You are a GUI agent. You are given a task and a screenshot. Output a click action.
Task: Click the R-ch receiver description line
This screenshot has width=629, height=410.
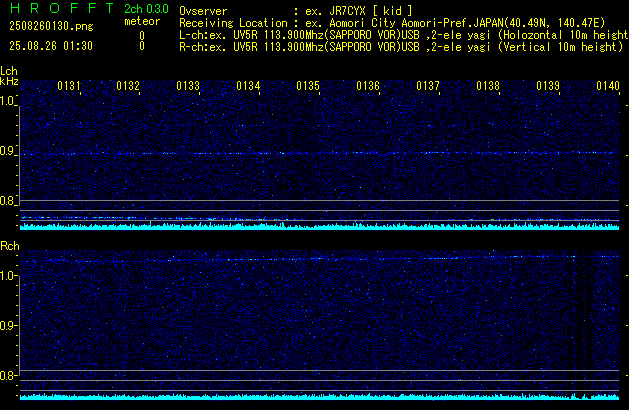[401, 47]
